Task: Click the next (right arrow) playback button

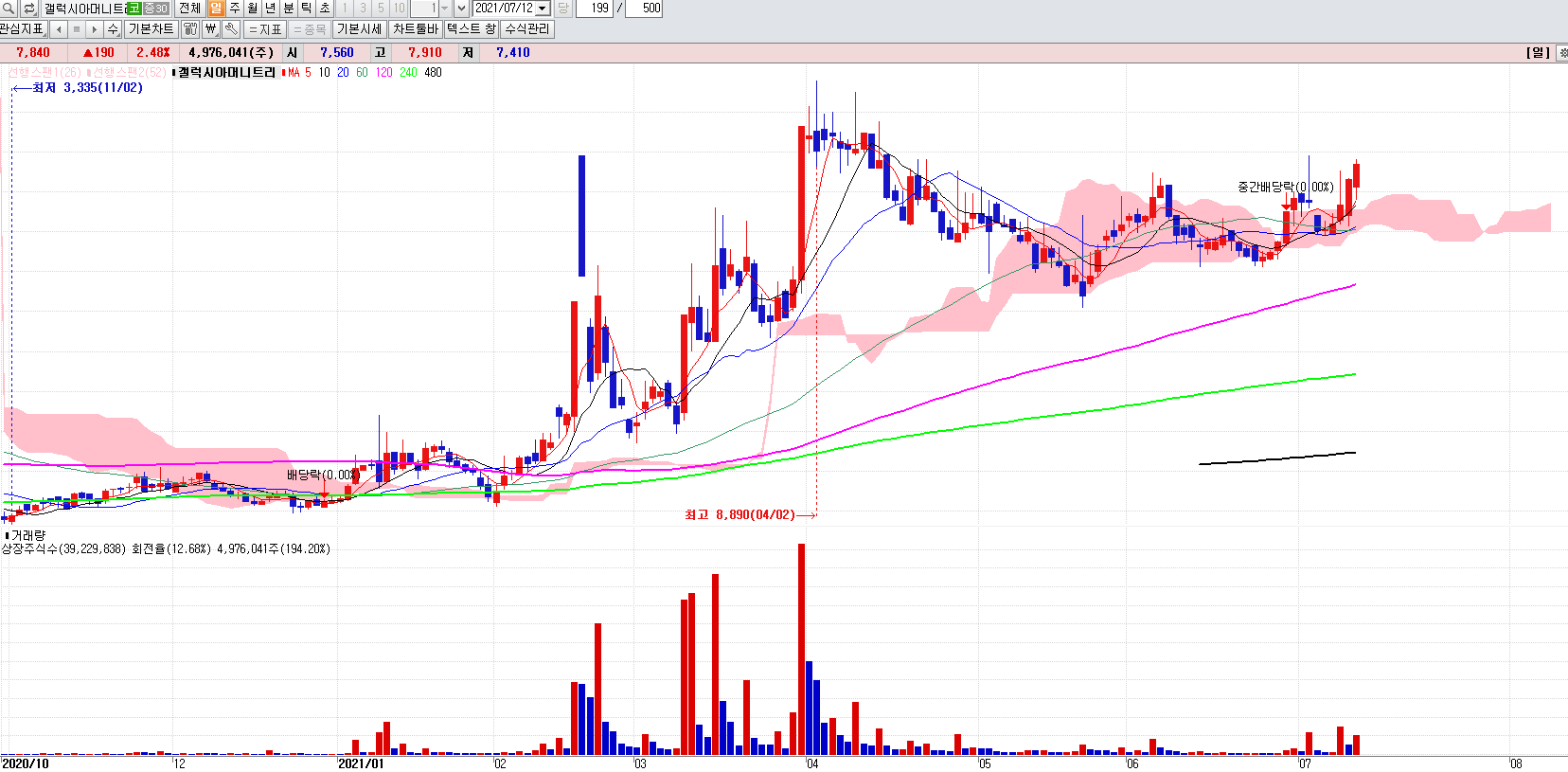Action: 95,29
